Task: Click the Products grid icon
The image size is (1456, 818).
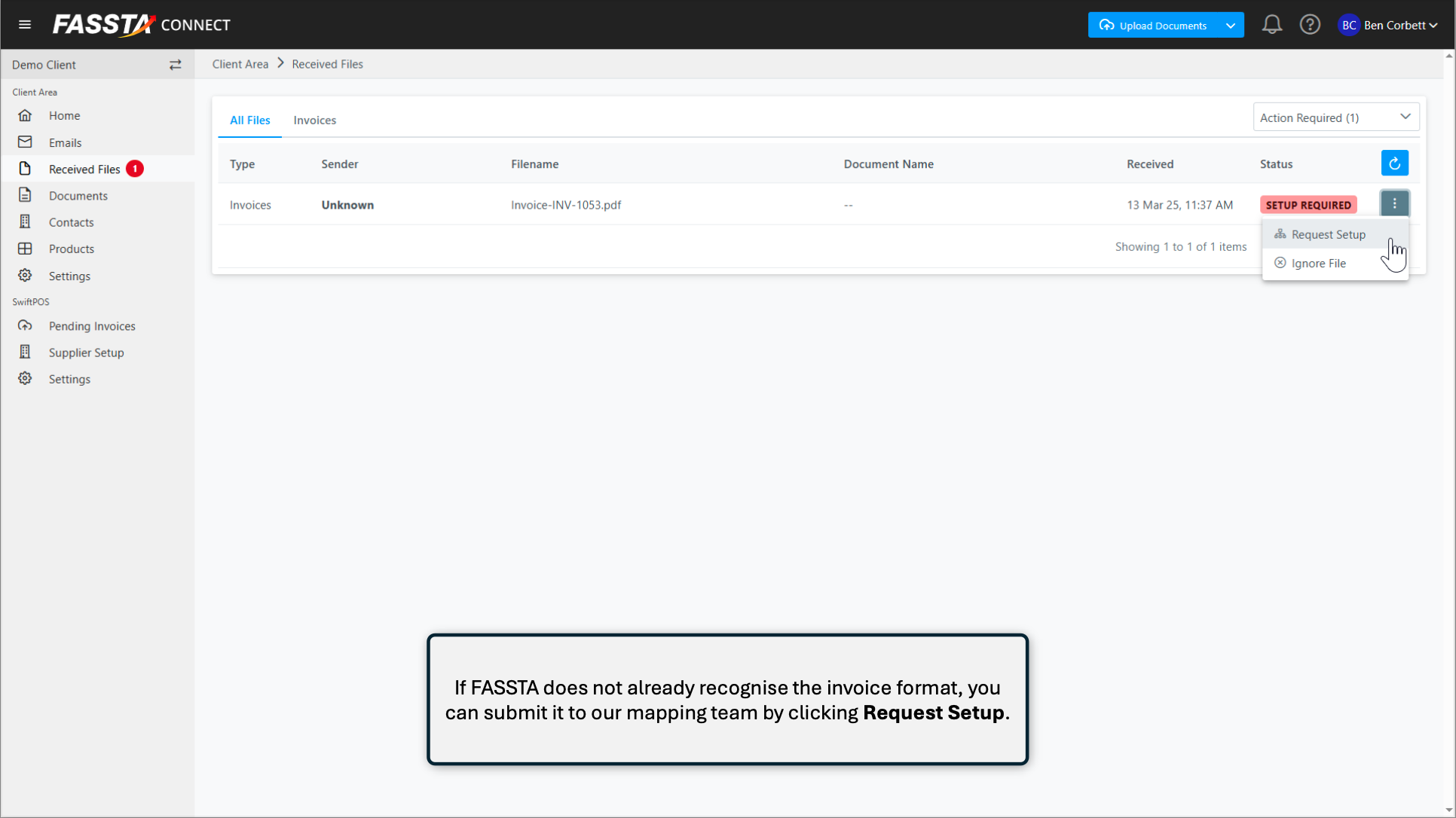Action: 25,249
